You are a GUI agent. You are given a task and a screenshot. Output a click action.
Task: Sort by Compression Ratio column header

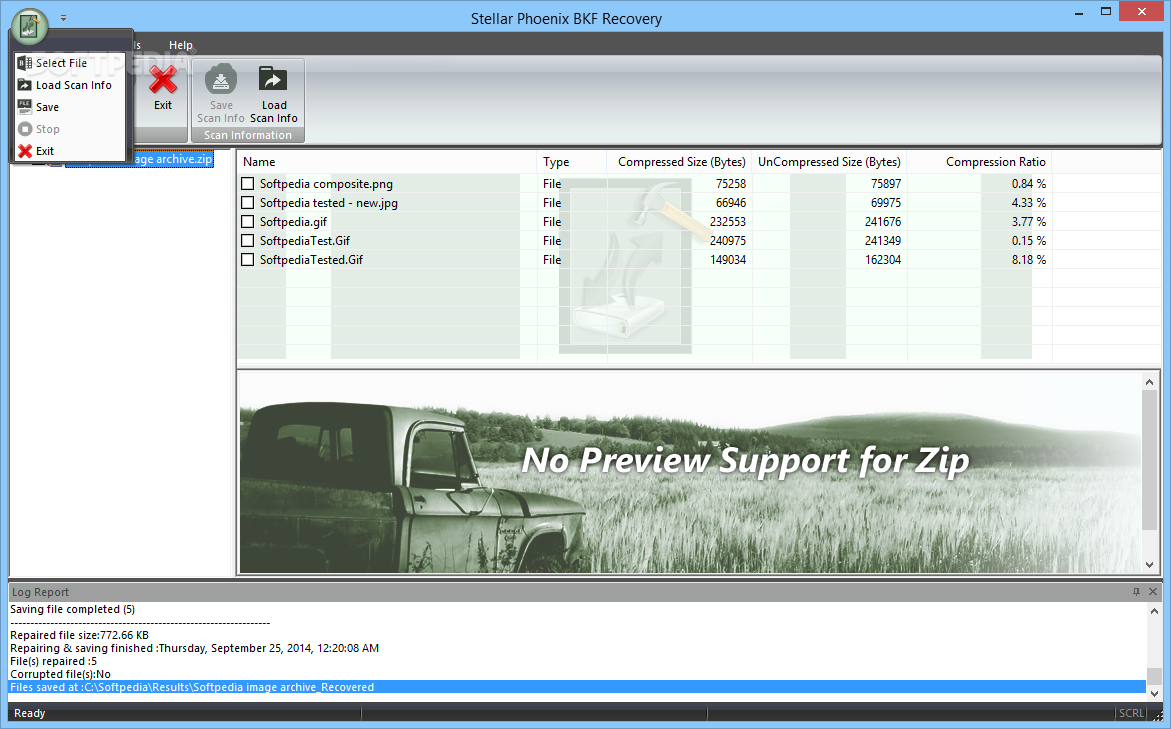[x=979, y=162]
